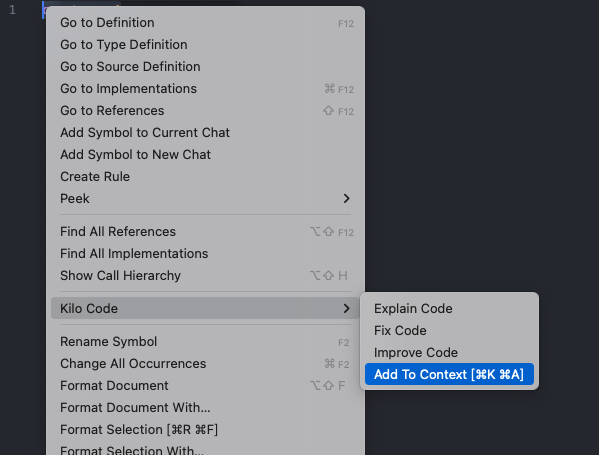Select Rename Symbol

pyautogui.click(x=205, y=342)
